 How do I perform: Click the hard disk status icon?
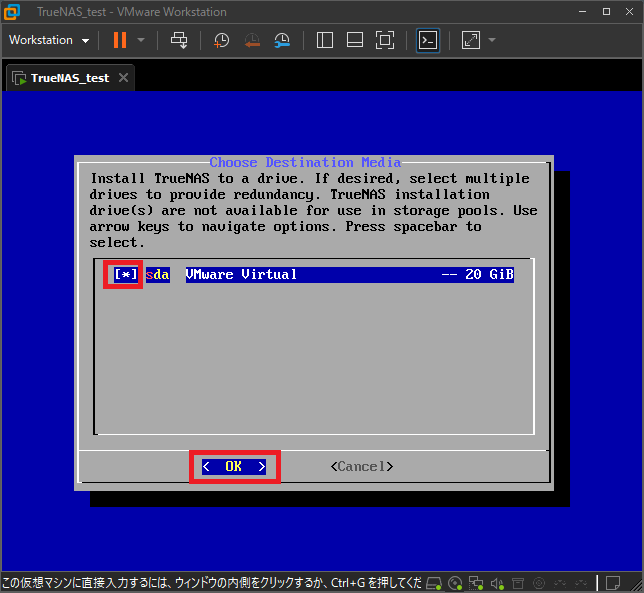pos(434,583)
